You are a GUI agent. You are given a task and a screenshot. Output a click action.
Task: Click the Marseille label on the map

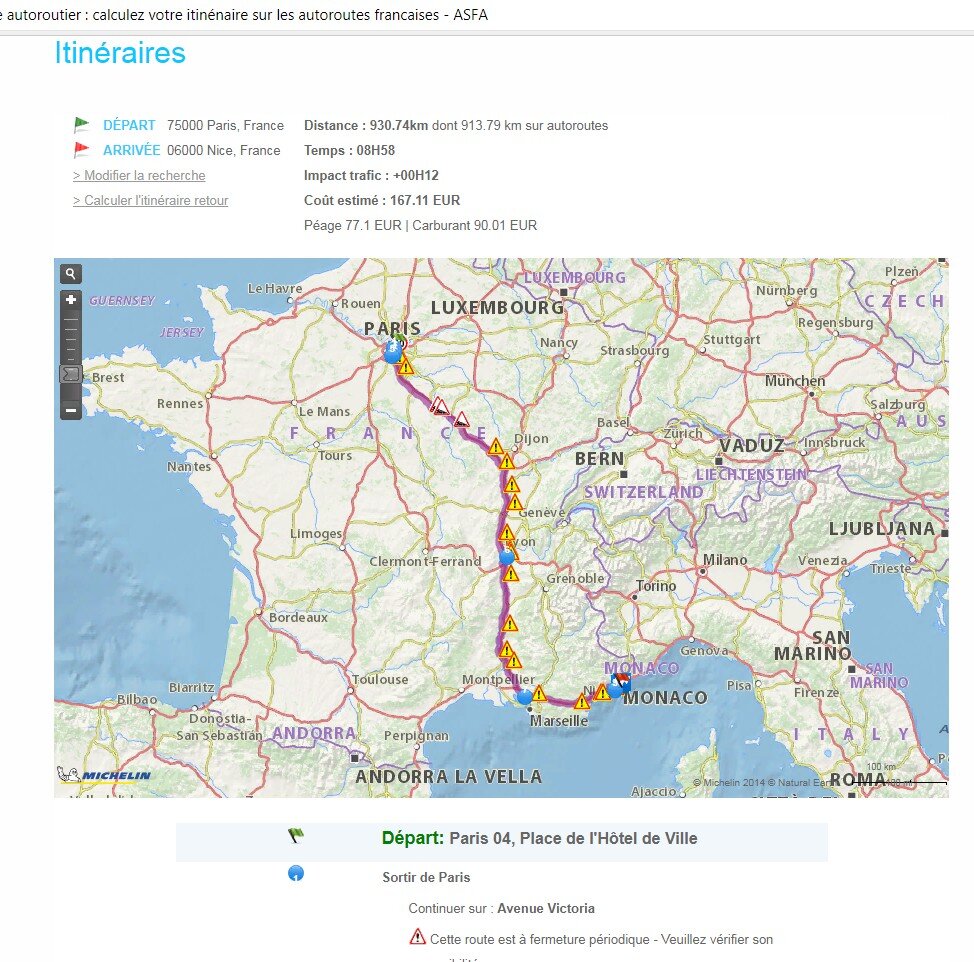click(558, 721)
